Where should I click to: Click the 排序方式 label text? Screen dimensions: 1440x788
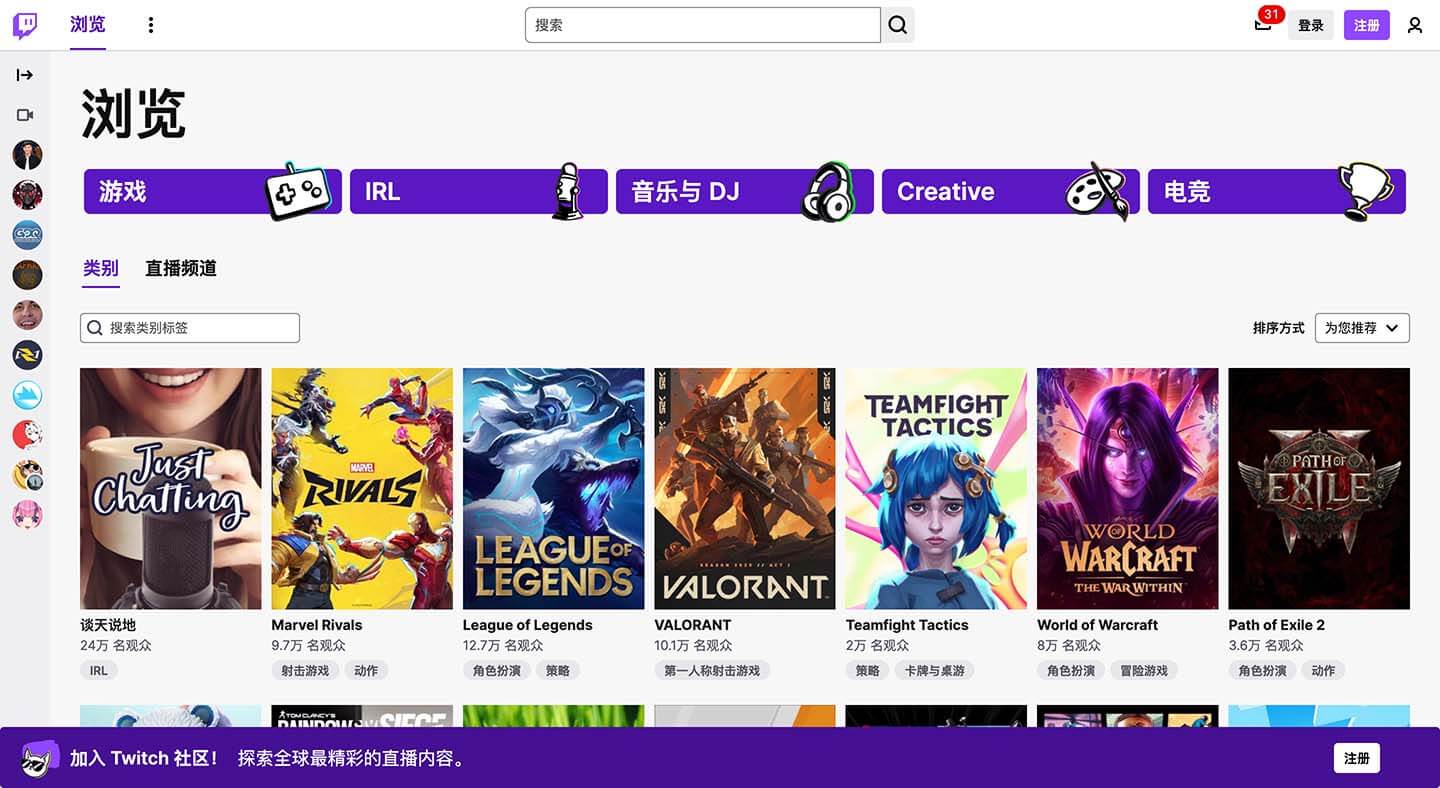[x=1279, y=328]
